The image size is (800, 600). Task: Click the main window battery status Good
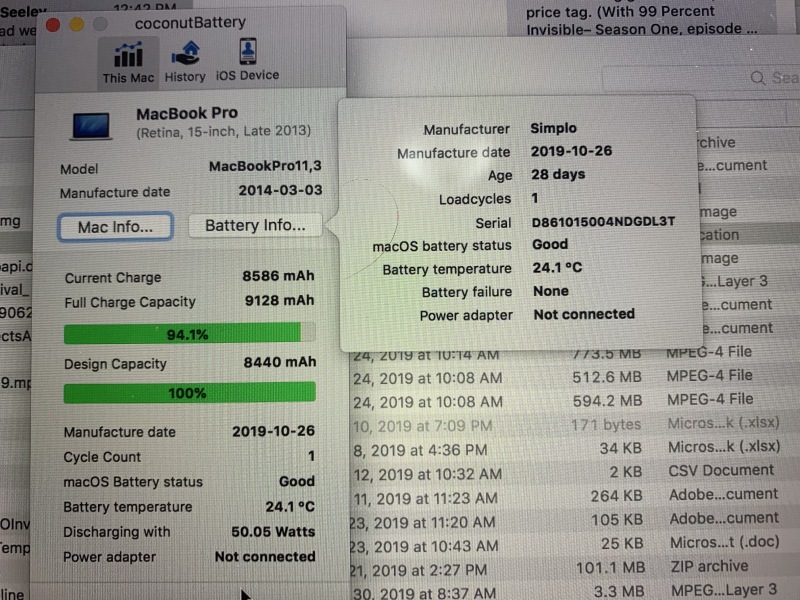[297, 481]
